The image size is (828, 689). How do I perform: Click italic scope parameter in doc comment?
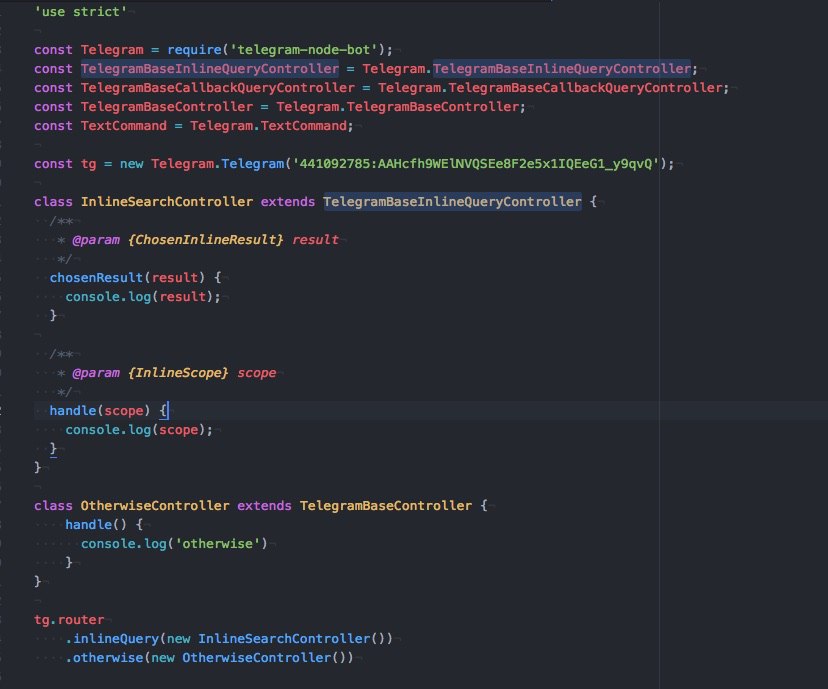257,373
